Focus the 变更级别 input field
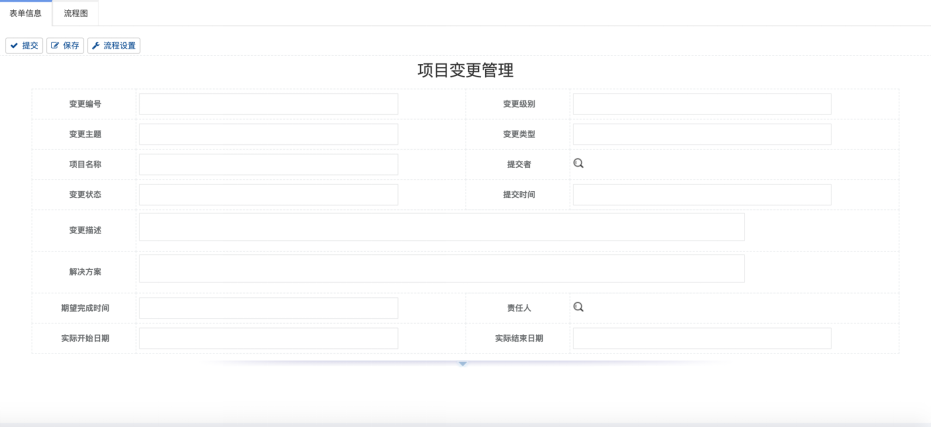Screen dimensions: 931x428 702,104
